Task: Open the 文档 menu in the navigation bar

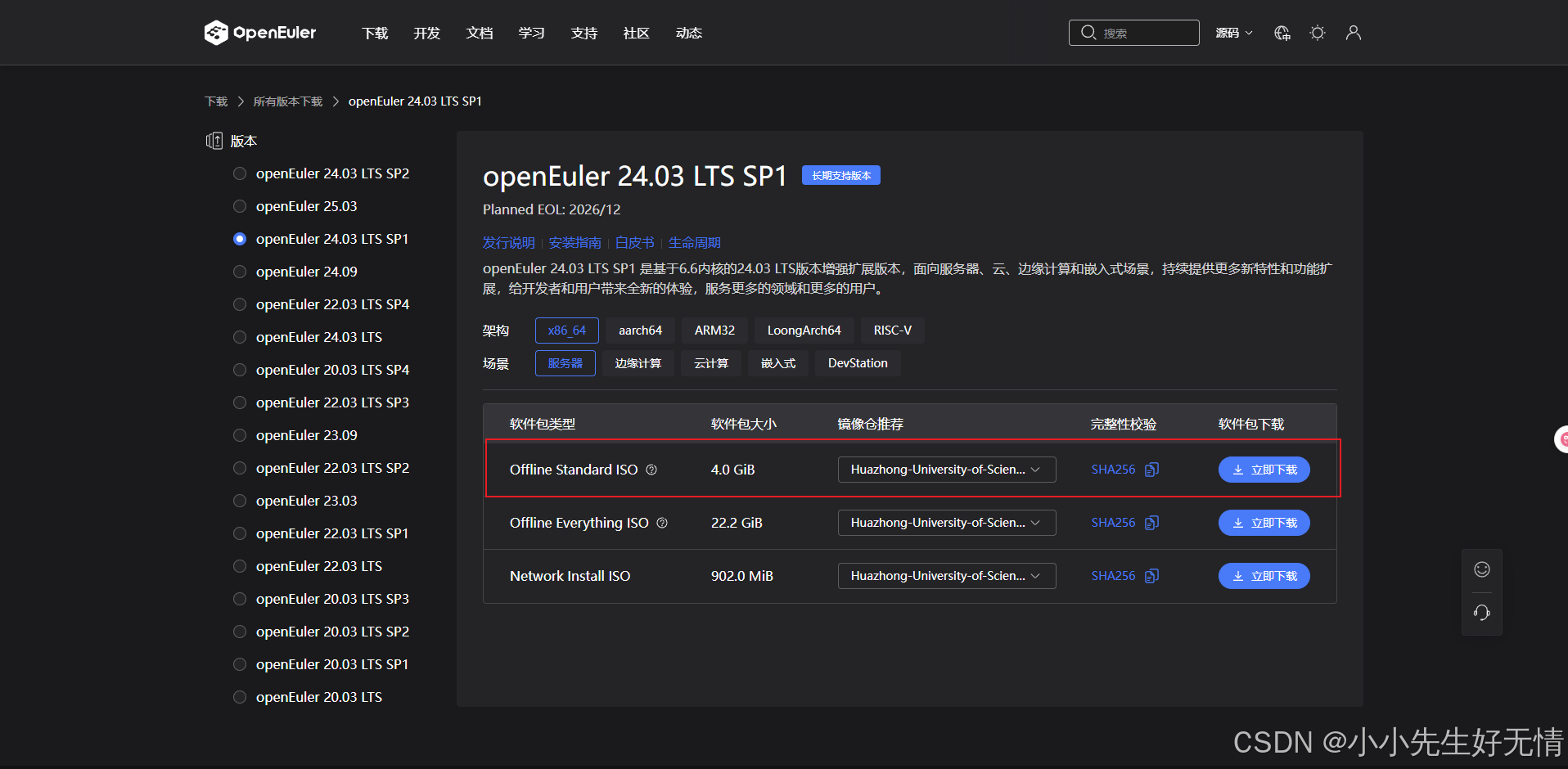Action: tap(479, 33)
